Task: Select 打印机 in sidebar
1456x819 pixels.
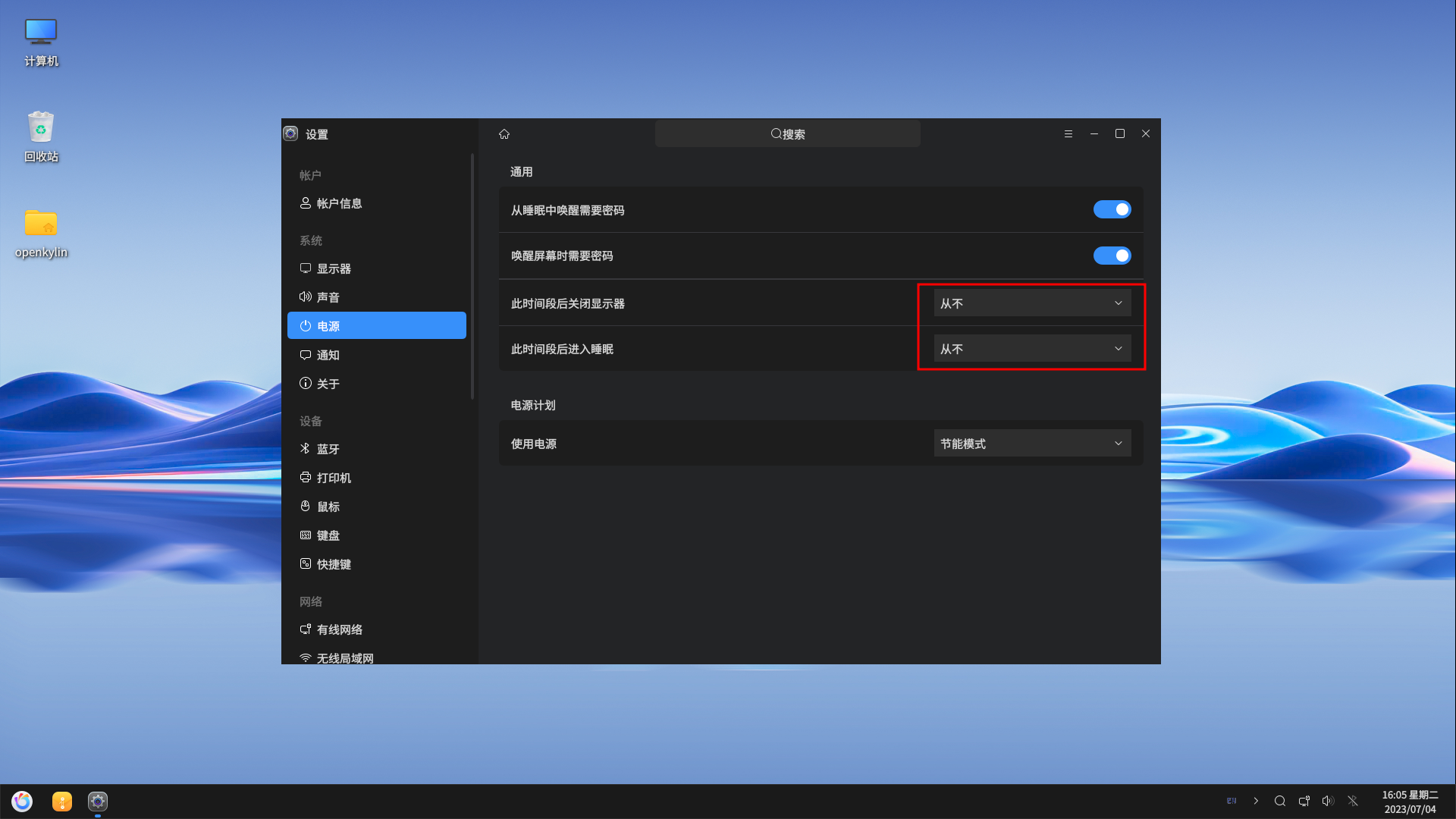Action: 377,478
